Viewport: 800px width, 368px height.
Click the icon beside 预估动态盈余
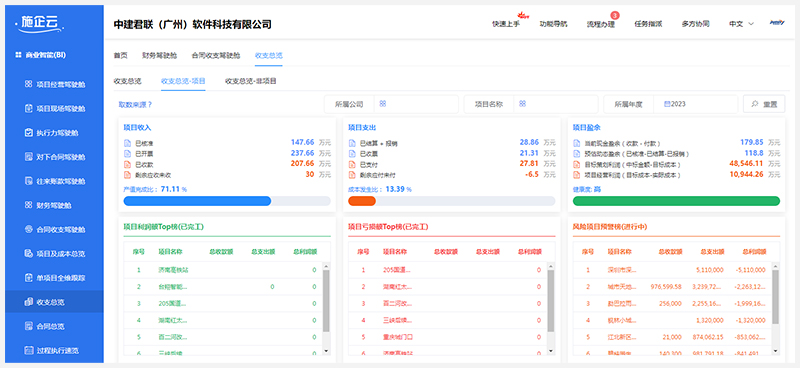[x=576, y=154]
